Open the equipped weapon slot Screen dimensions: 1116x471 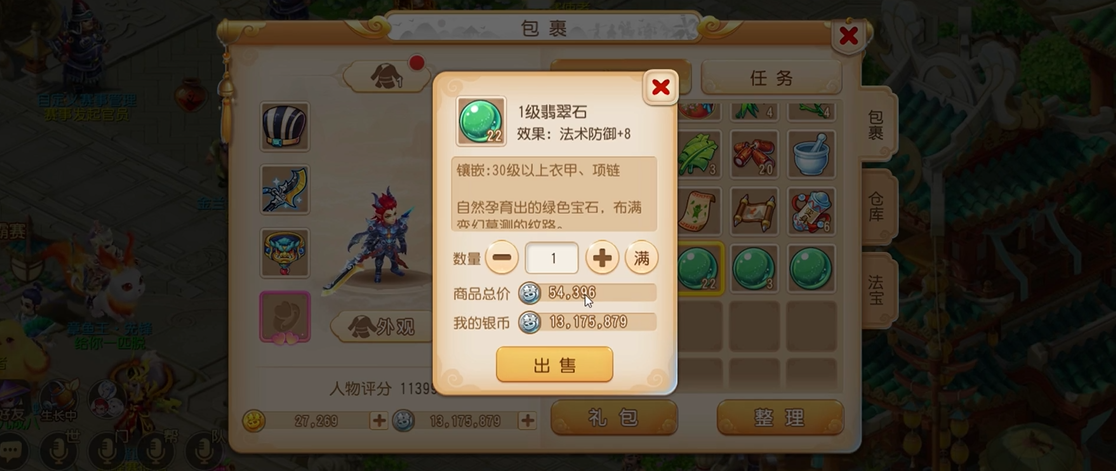coord(285,189)
